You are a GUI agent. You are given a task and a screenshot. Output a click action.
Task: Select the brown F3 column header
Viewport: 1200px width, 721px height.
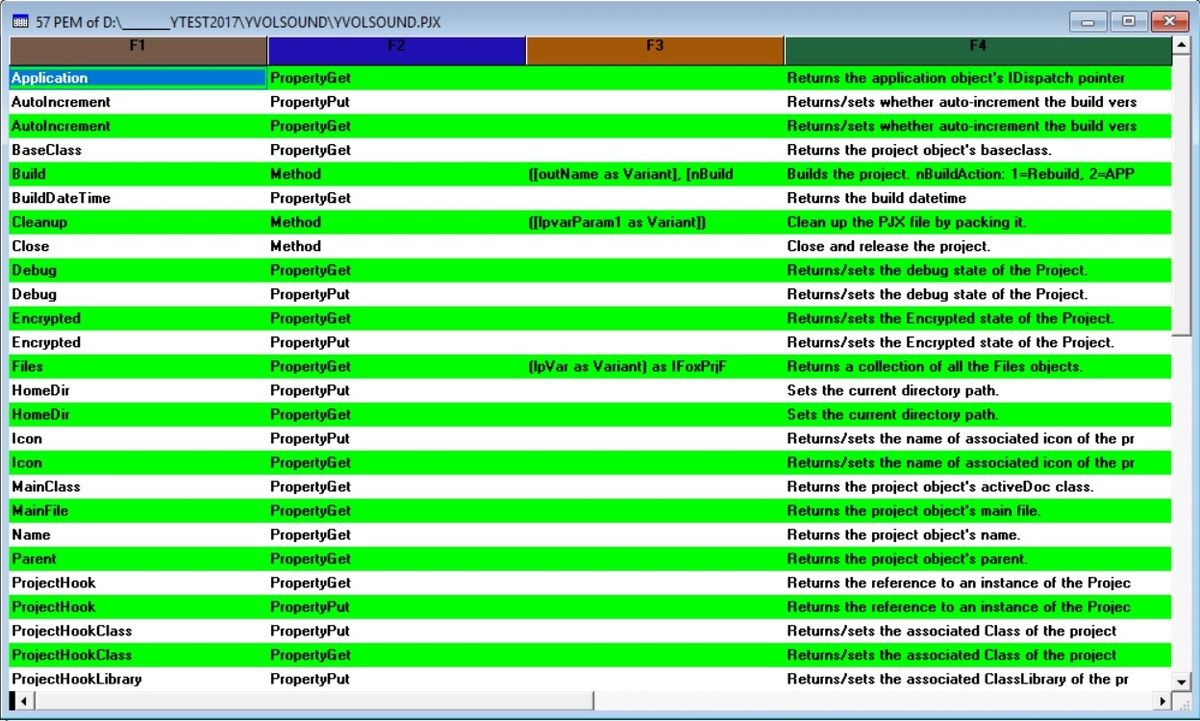[655, 46]
